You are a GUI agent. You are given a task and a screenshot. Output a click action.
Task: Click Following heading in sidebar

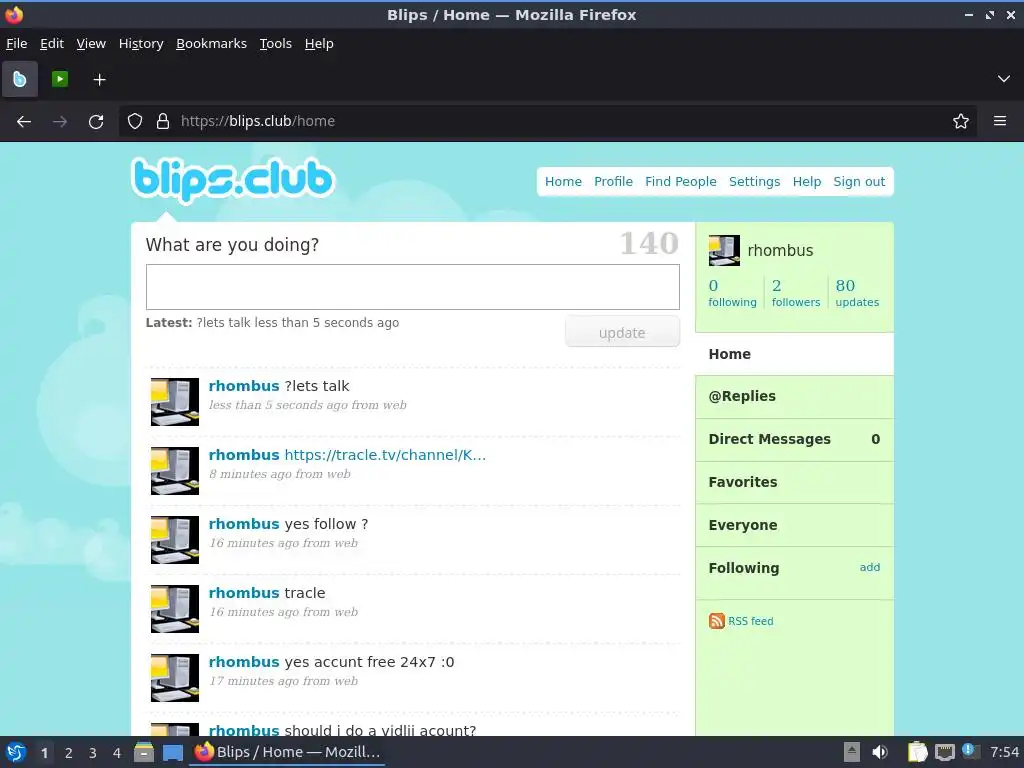pos(744,568)
